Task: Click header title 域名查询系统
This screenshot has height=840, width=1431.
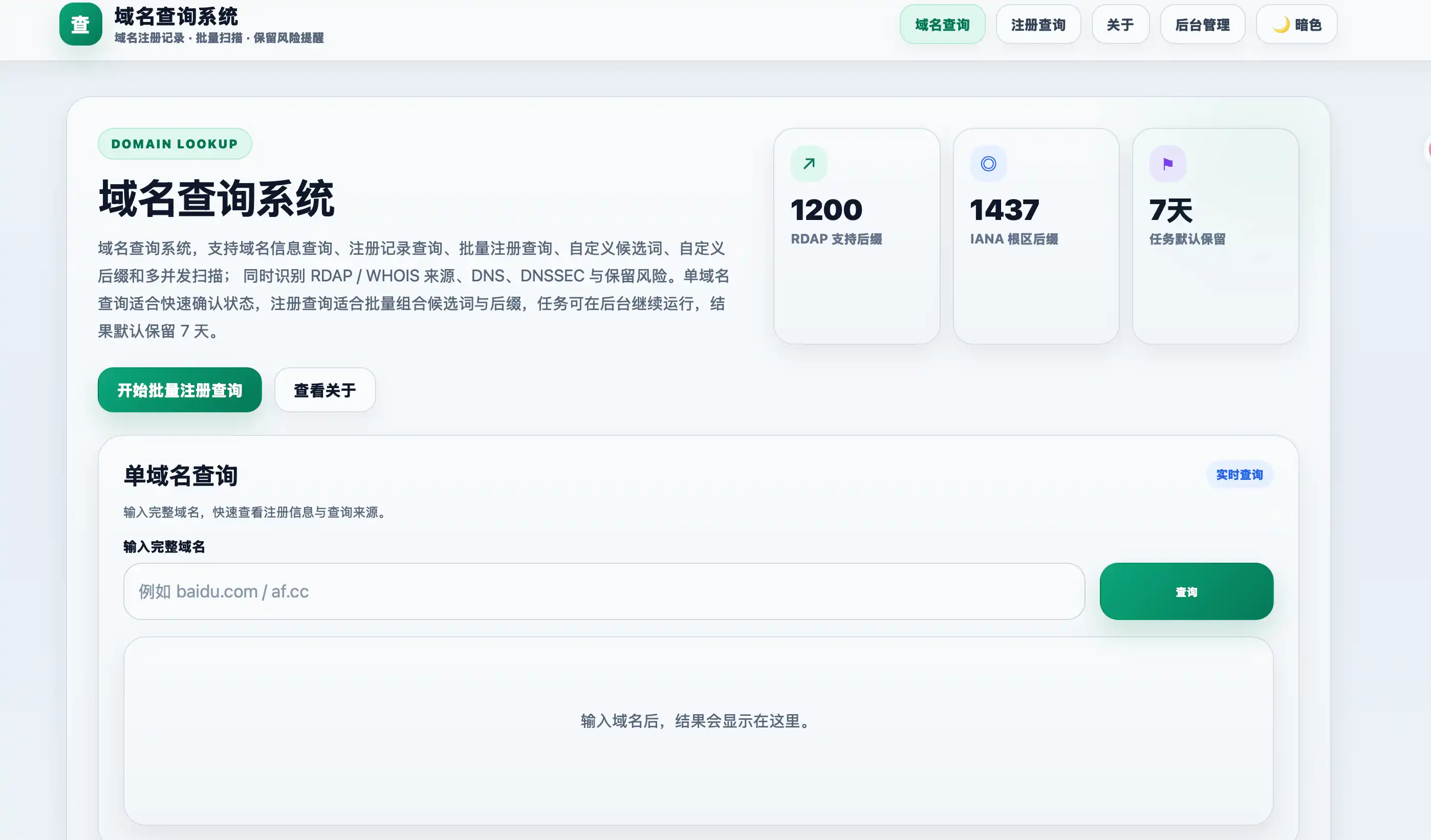Action: 176,16
